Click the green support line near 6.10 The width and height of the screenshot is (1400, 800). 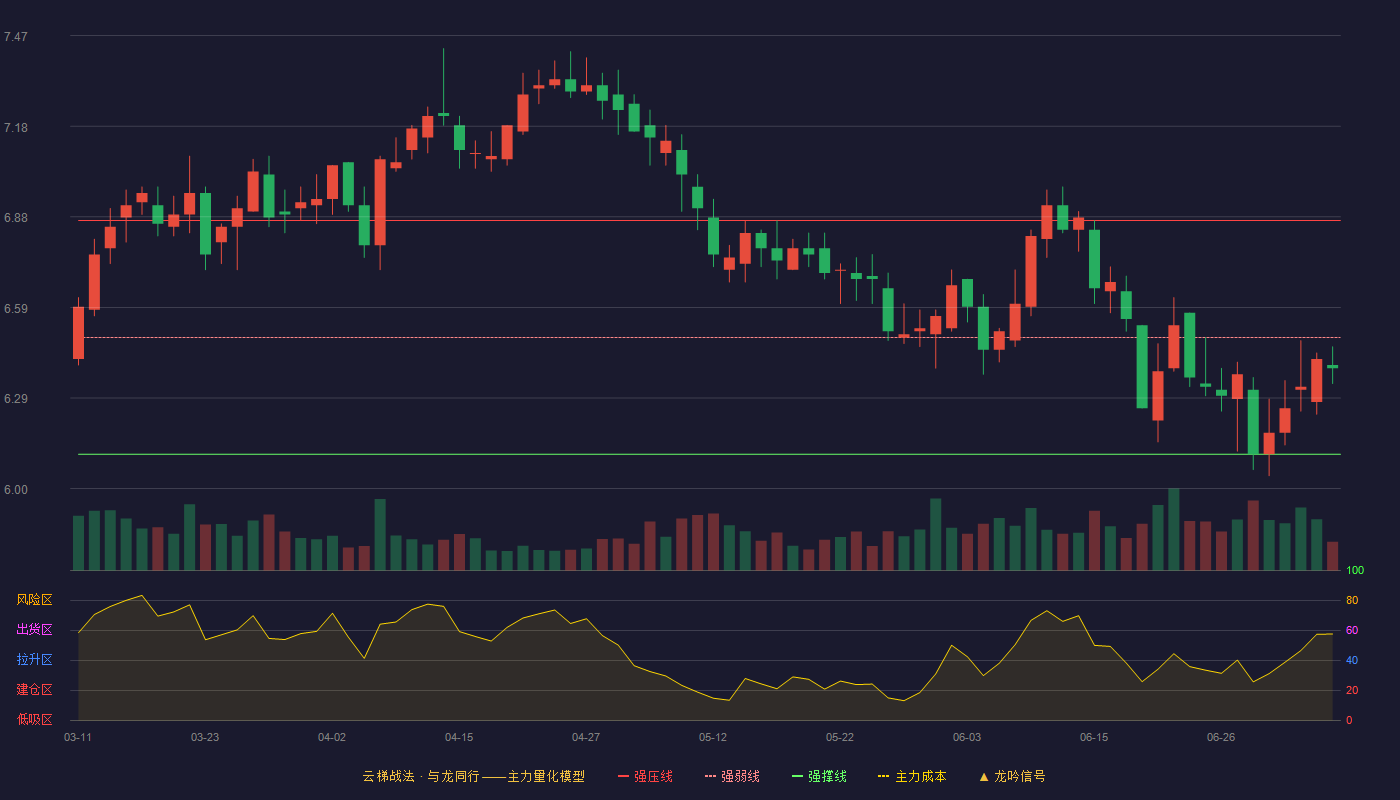709,454
